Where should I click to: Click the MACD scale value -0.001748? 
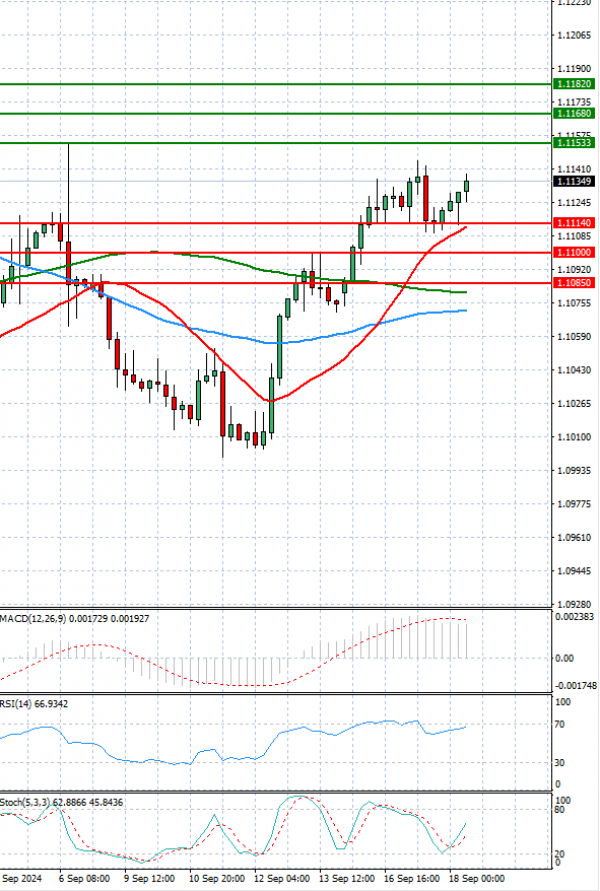[575, 686]
